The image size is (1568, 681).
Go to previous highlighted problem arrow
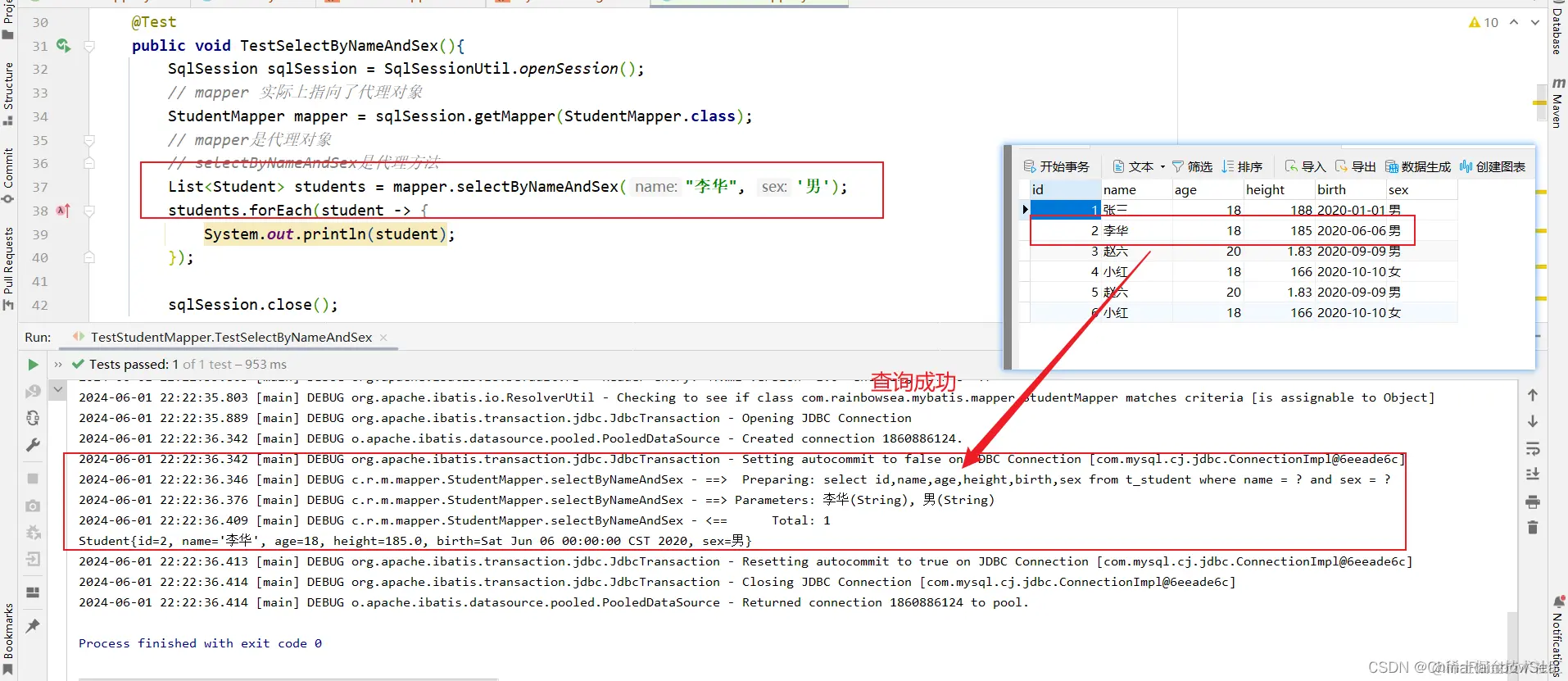tap(1514, 22)
